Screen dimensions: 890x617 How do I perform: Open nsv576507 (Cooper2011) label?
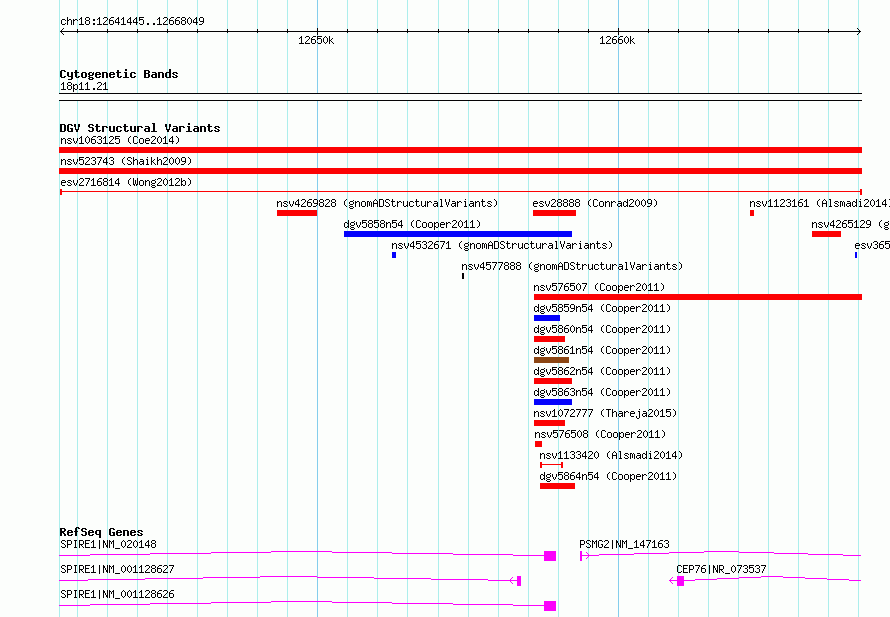[599, 287]
